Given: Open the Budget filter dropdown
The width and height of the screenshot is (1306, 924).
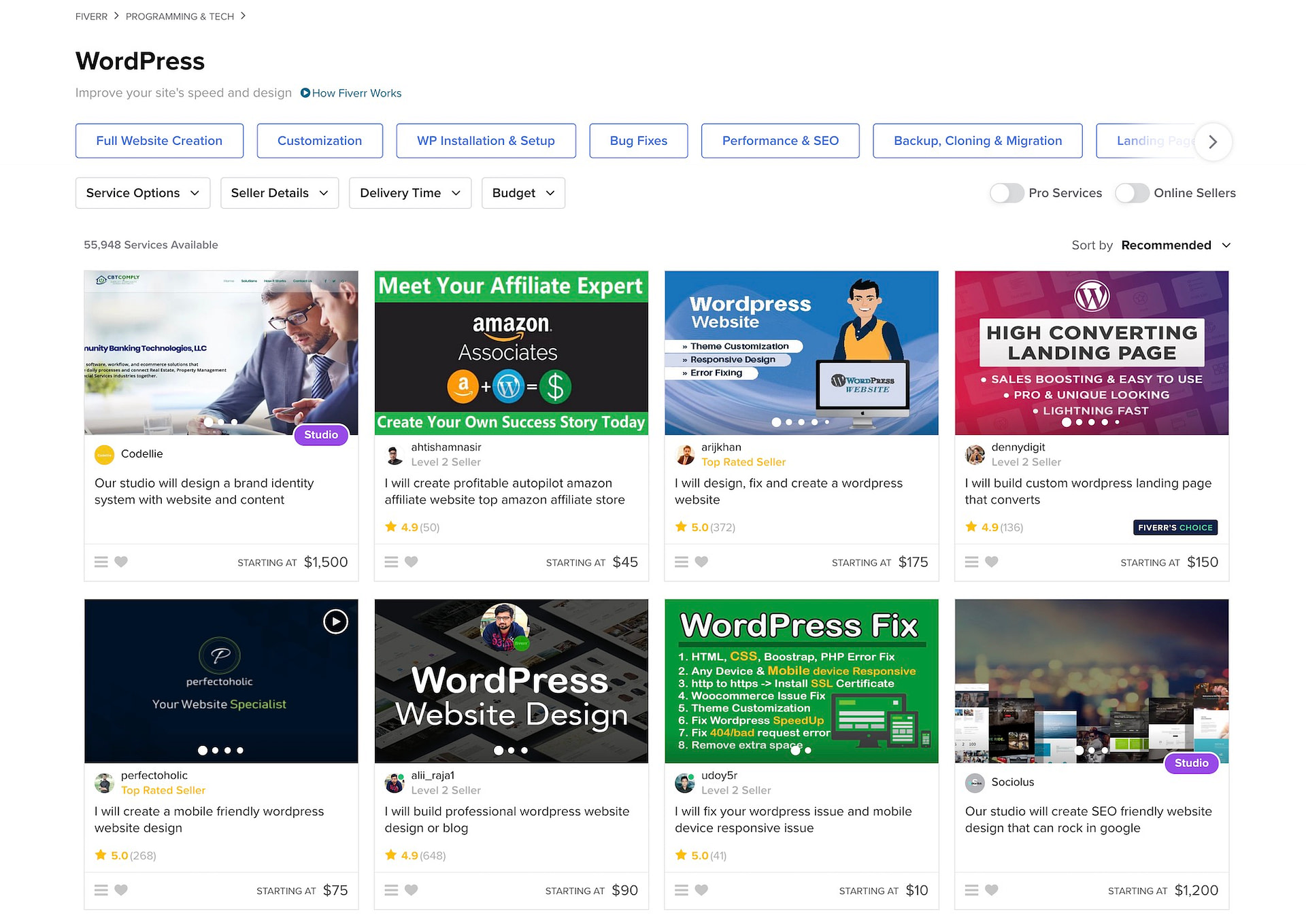Looking at the screenshot, I should tap(522, 193).
